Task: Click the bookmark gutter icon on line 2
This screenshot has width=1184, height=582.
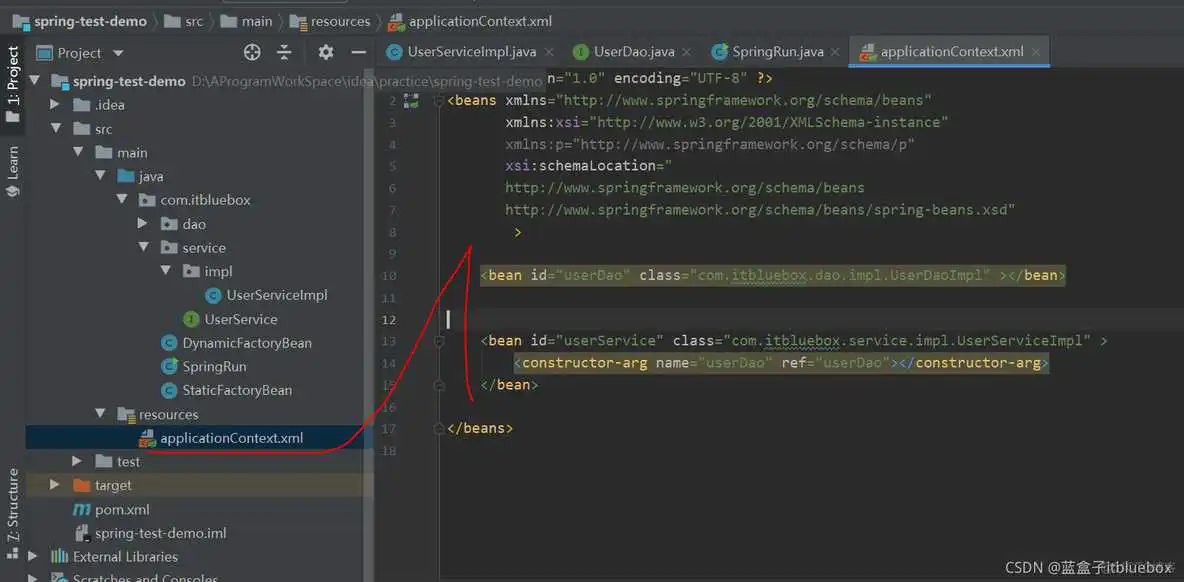Action: pyautogui.click(x=410, y=99)
